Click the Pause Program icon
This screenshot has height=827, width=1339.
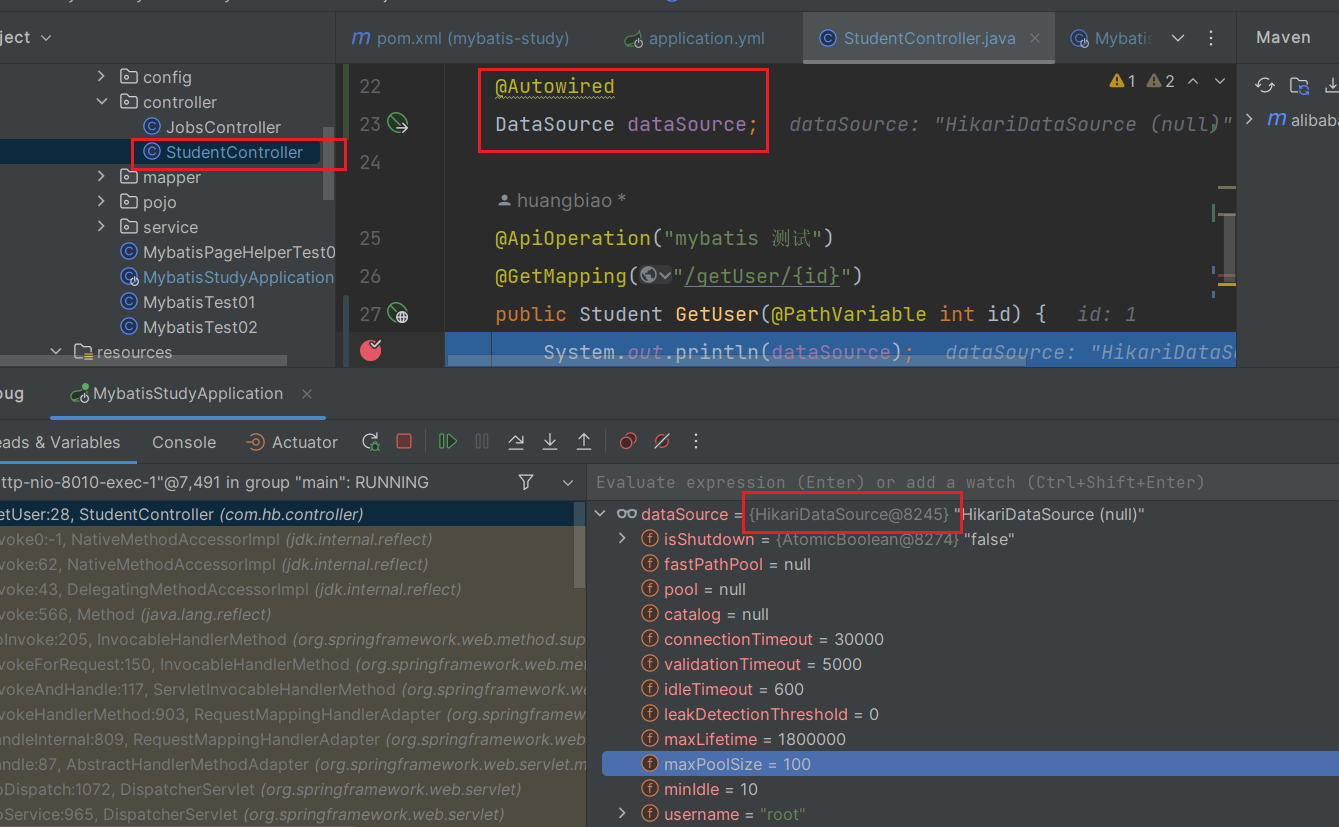(x=482, y=442)
